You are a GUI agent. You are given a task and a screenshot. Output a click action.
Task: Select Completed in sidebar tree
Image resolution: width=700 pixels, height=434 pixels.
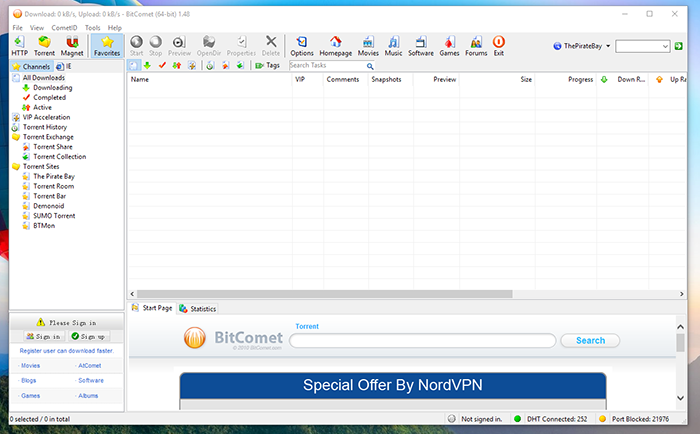[x=49, y=97]
